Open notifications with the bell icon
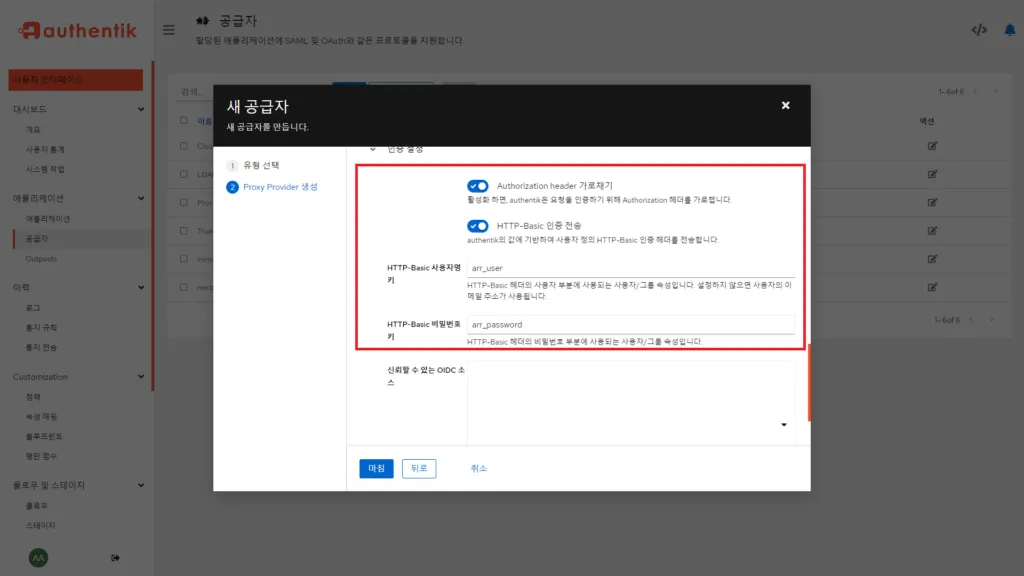The width and height of the screenshot is (1024, 576). click(1009, 30)
